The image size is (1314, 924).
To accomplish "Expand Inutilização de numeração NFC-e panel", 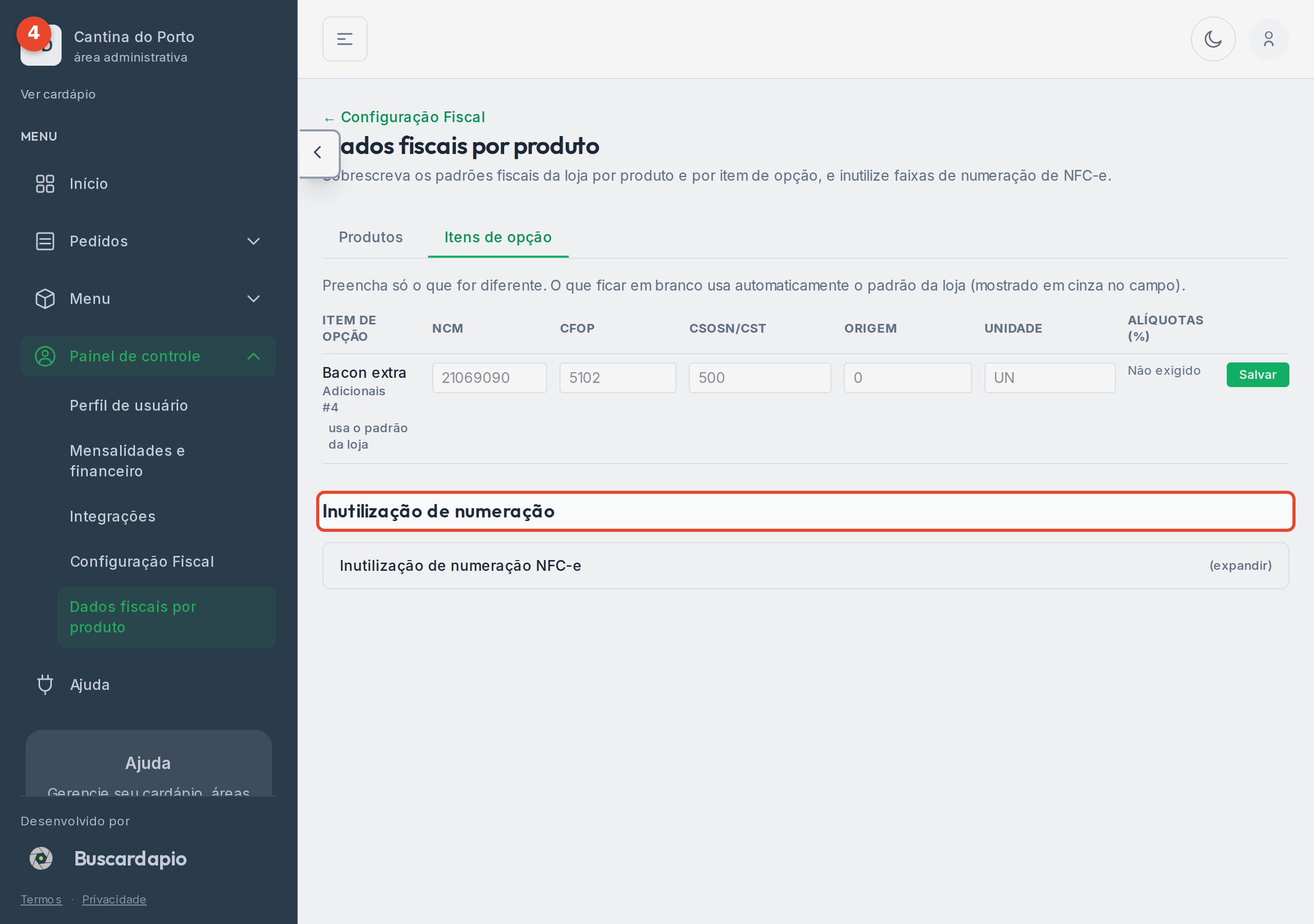I will click(x=805, y=566).
